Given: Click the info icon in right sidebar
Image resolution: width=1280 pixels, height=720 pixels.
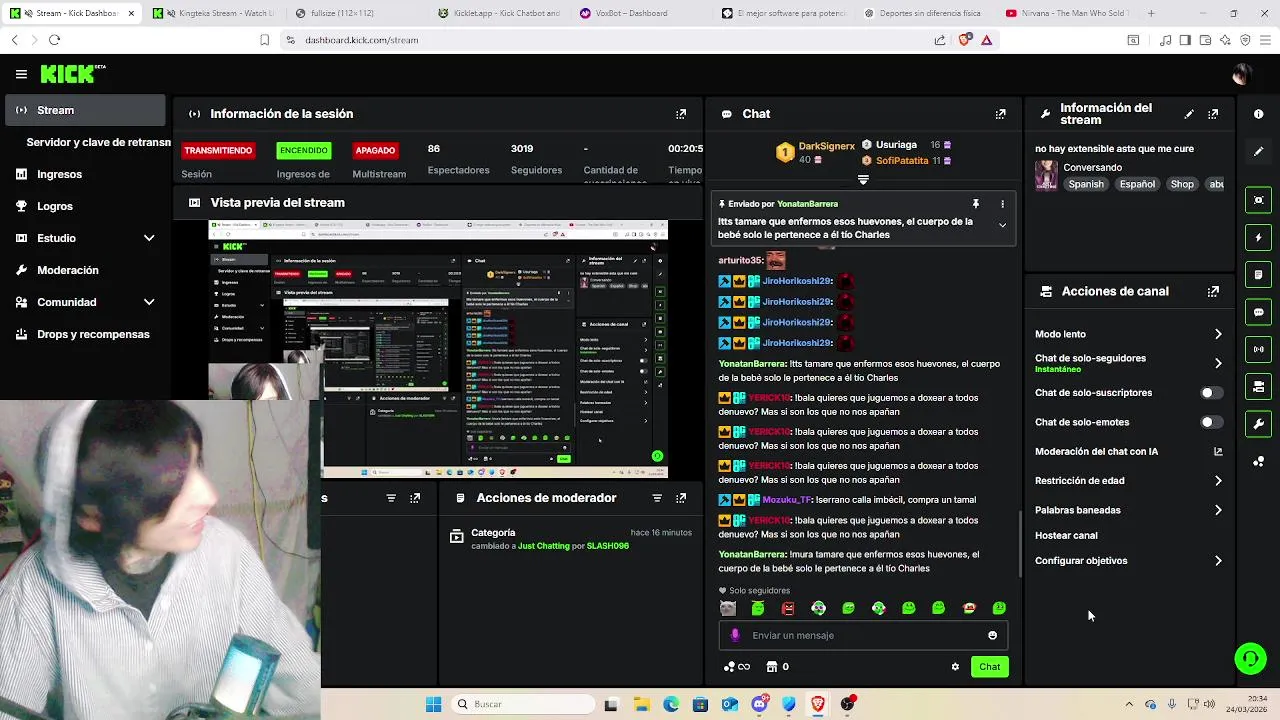Looking at the screenshot, I should 1258,114.
